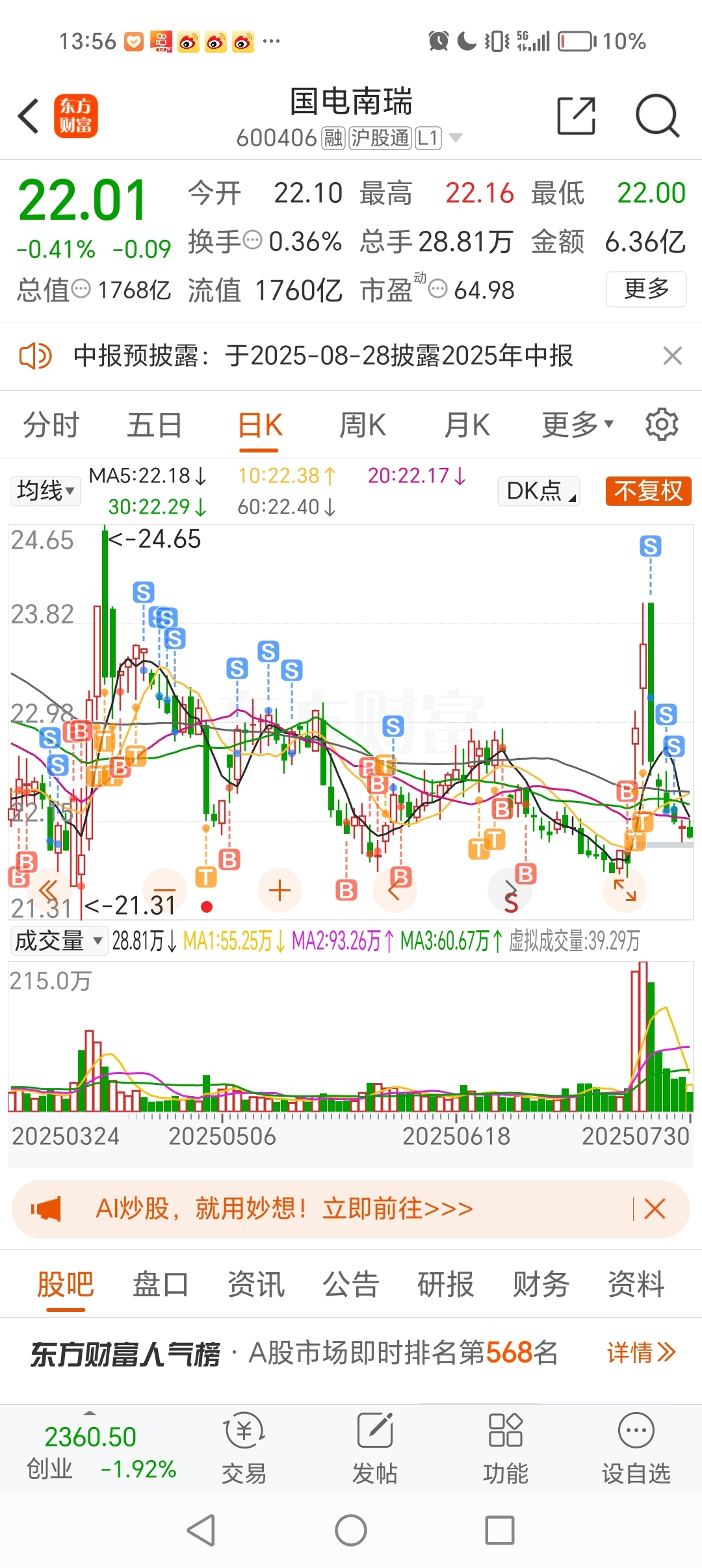Select the 日K tab
The image size is (702, 1568).
coord(259,425)
